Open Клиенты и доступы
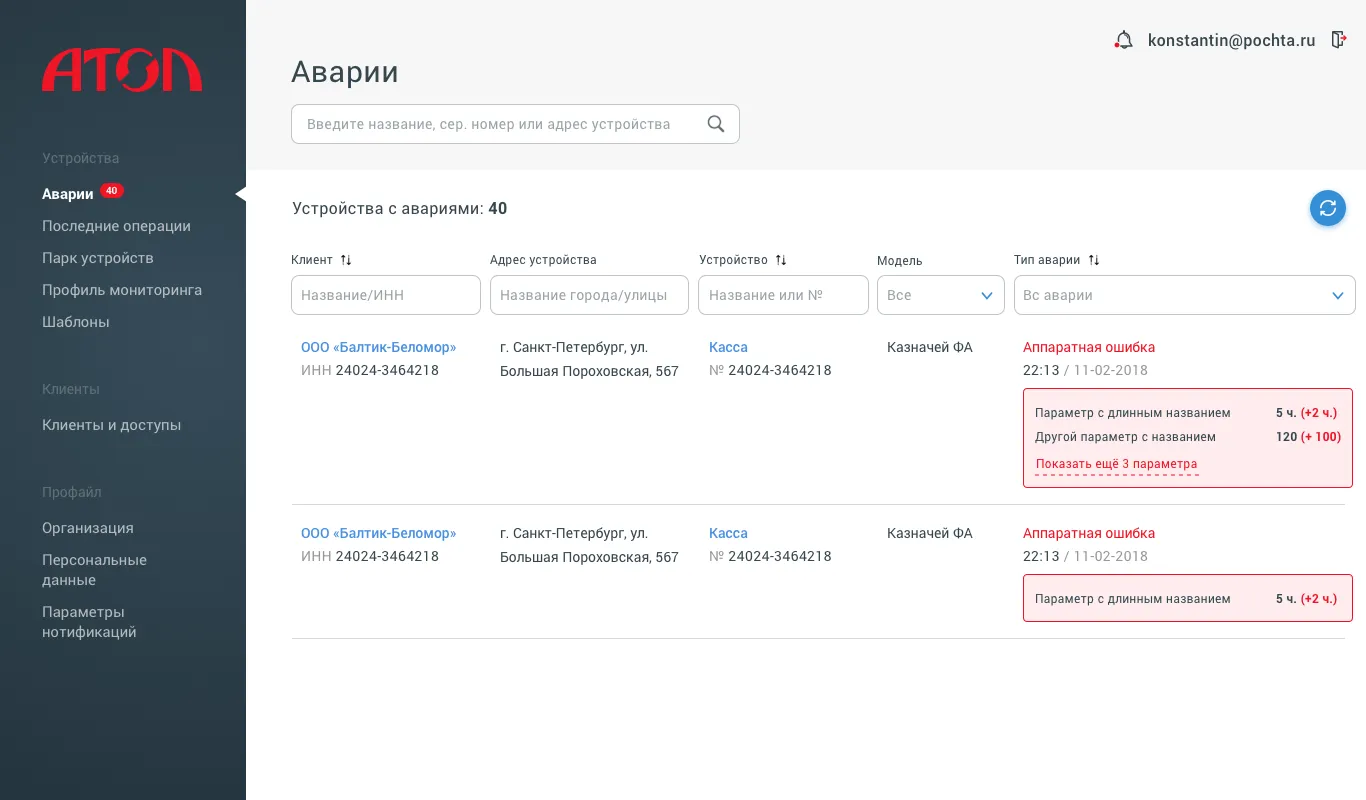The image size is (1366, 800). point(112,425)
